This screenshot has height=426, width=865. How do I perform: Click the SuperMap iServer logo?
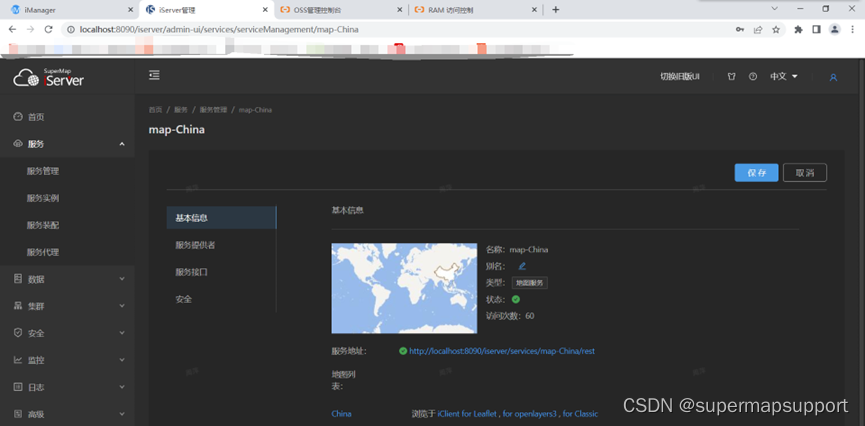pos(49,77)
